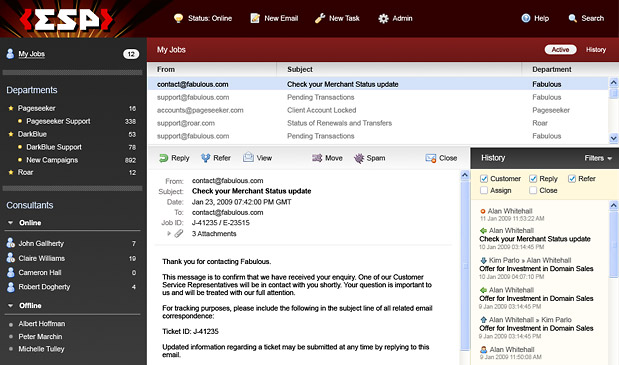Click the New Task wrench icon
Image resolution: width=619 pixels, height=365 pixels.
coord(320,18)
